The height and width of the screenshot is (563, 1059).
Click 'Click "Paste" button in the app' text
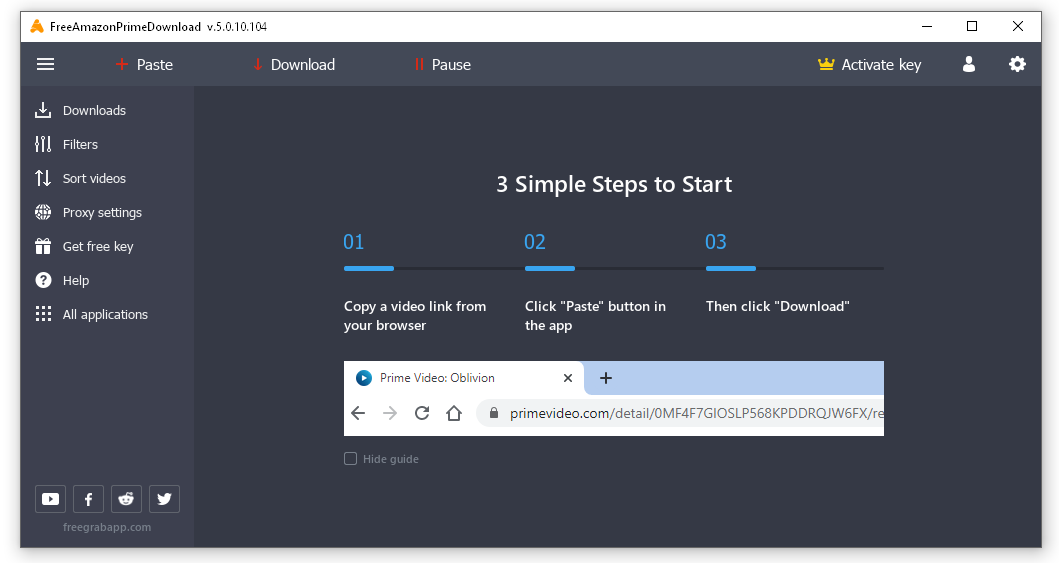[595, 315]
